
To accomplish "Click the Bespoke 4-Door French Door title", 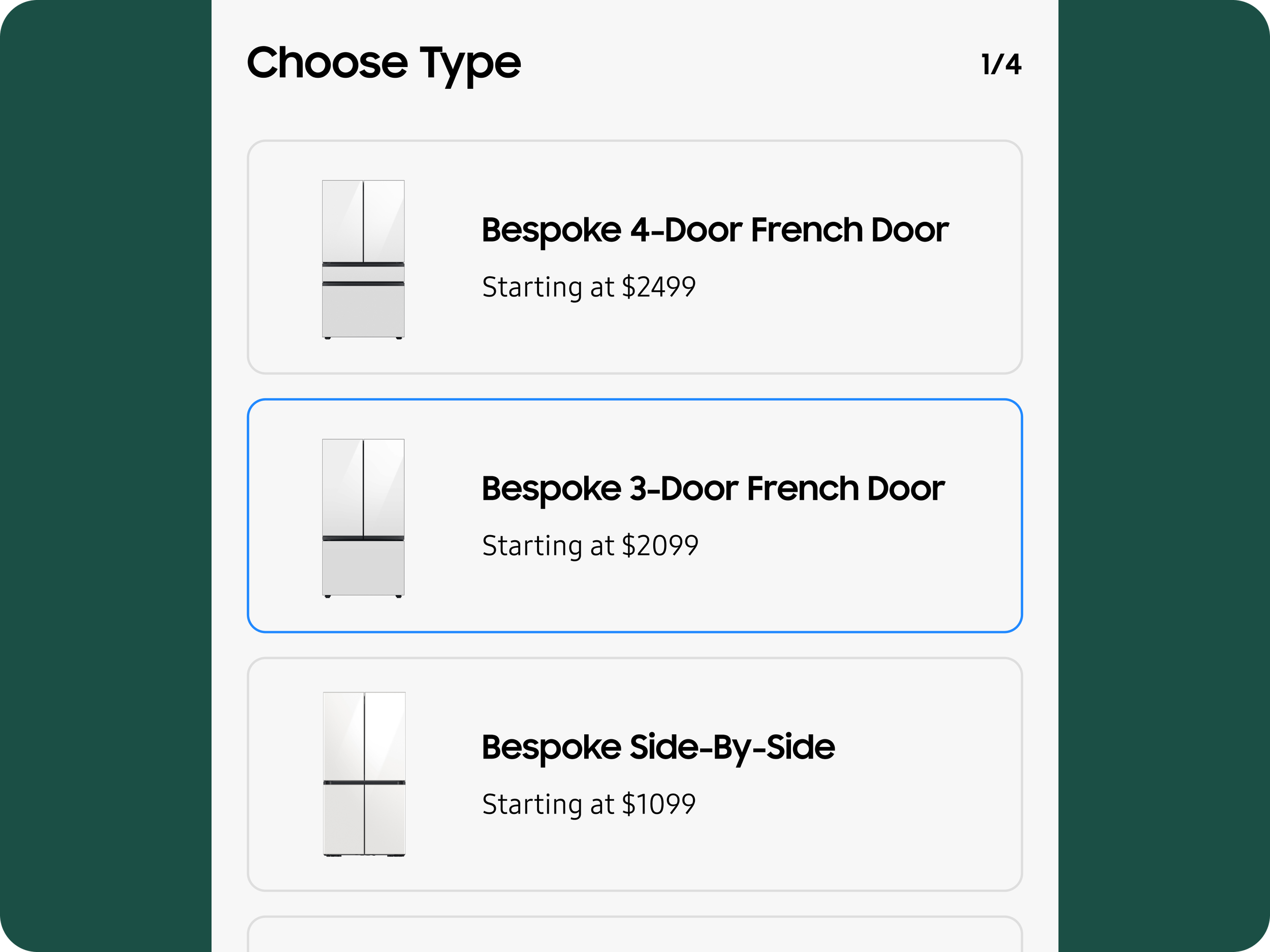I will click(x=715, y=230).
